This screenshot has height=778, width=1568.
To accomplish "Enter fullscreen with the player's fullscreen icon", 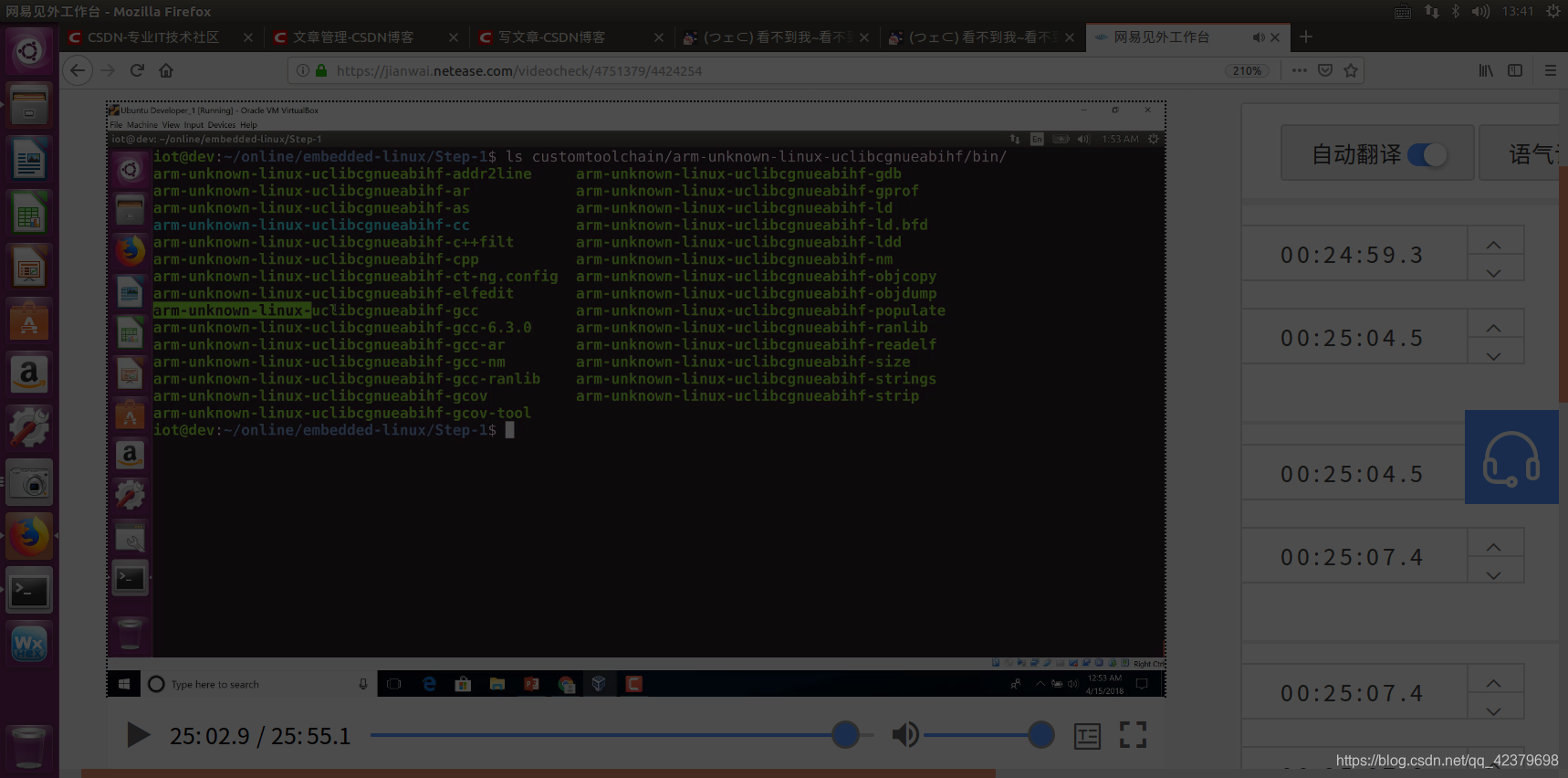I will coord(1133,734).
